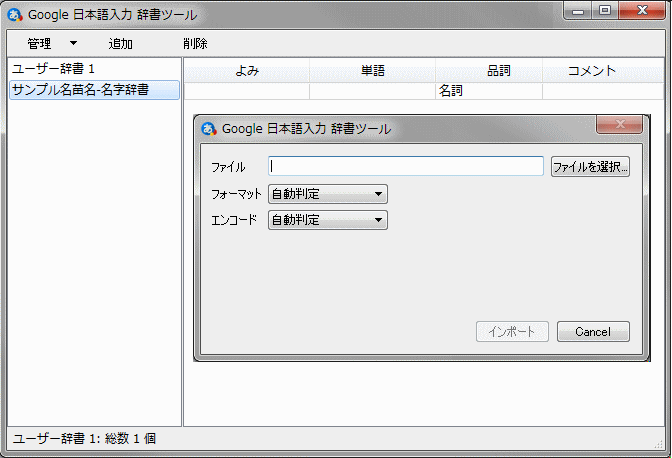Click the コメント column header
Image resolution: width=672 pixels, height=458 pixels.
[x=603, y=70]
